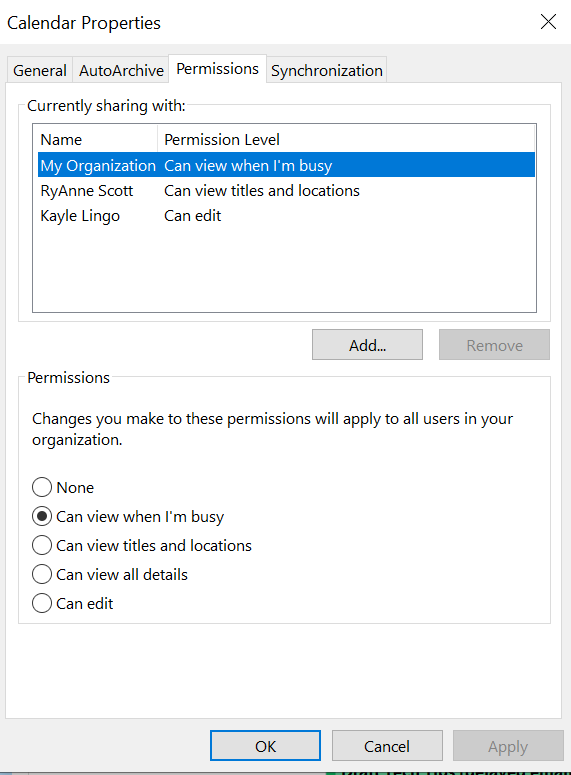Image resolution: width=571 pixels, height=775 pixels.
Task: Enable Can view all details option
Action: [x=42, y=574]
